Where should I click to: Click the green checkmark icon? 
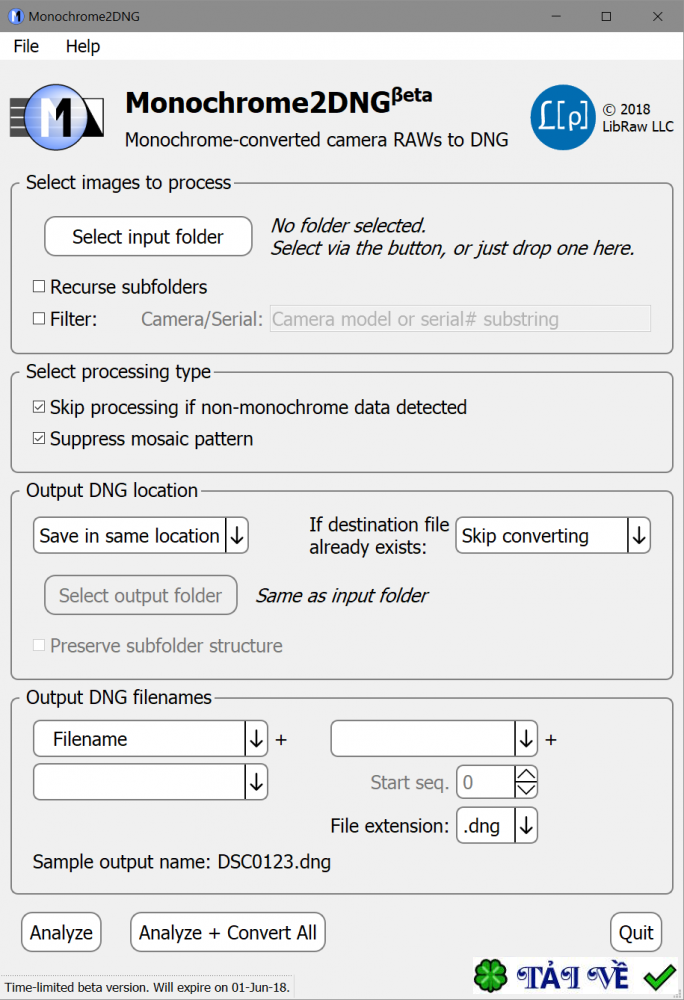(x=659, y=977)
